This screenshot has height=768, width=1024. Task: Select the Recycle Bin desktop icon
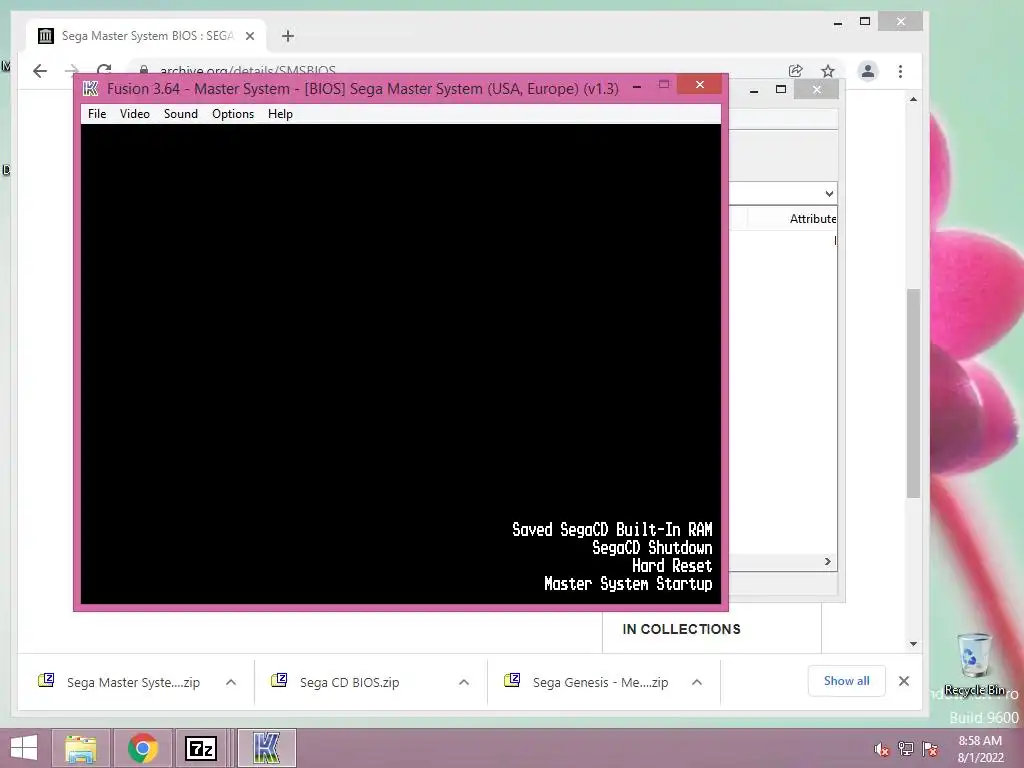click(x=974, y=664)
